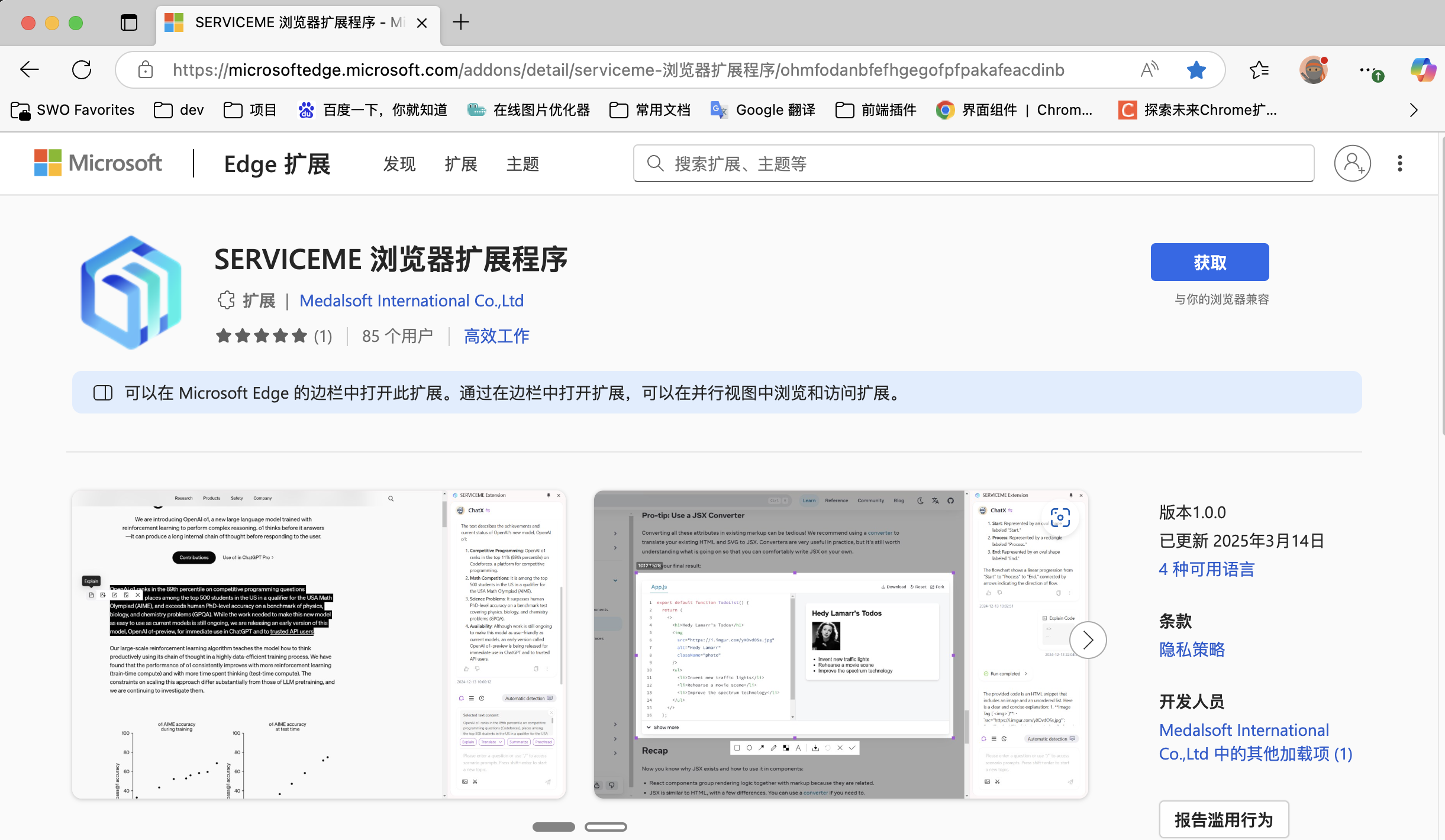Image resolution: width=1445 pixels, height=840 pixels.
Task: View site security lock info
Action: point(145,70)
